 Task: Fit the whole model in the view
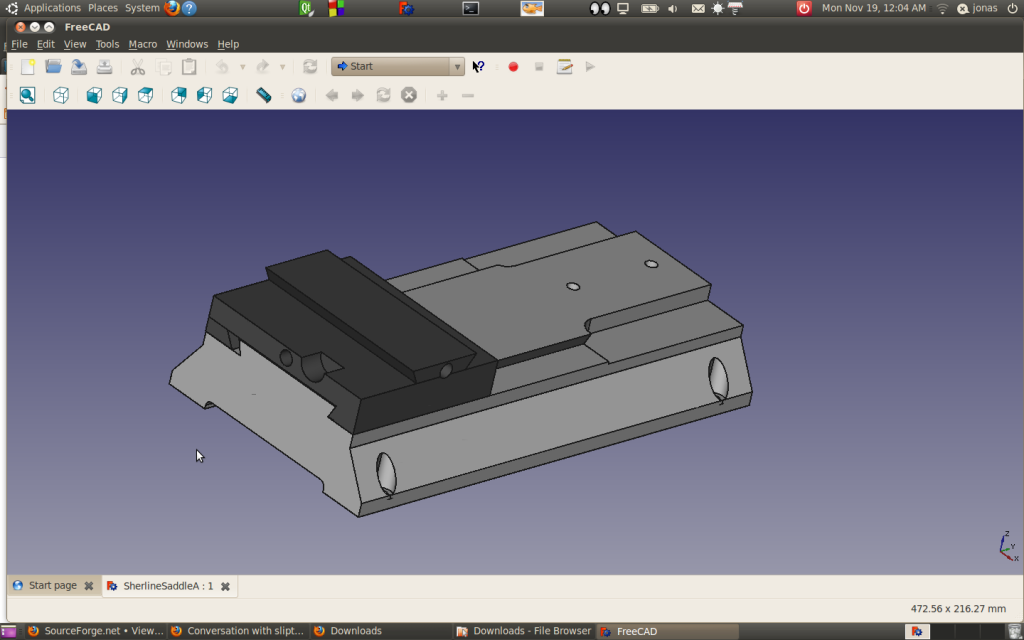27,95
